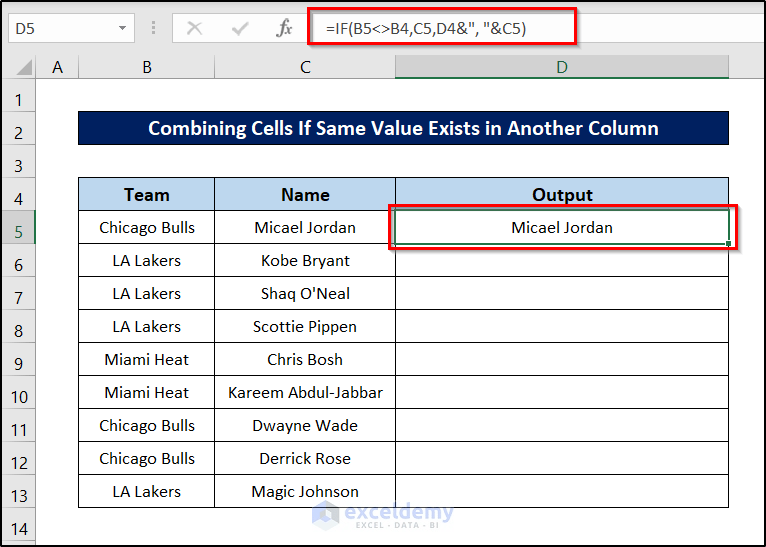
Task: Select column A header
Action: tap(57, 67)
